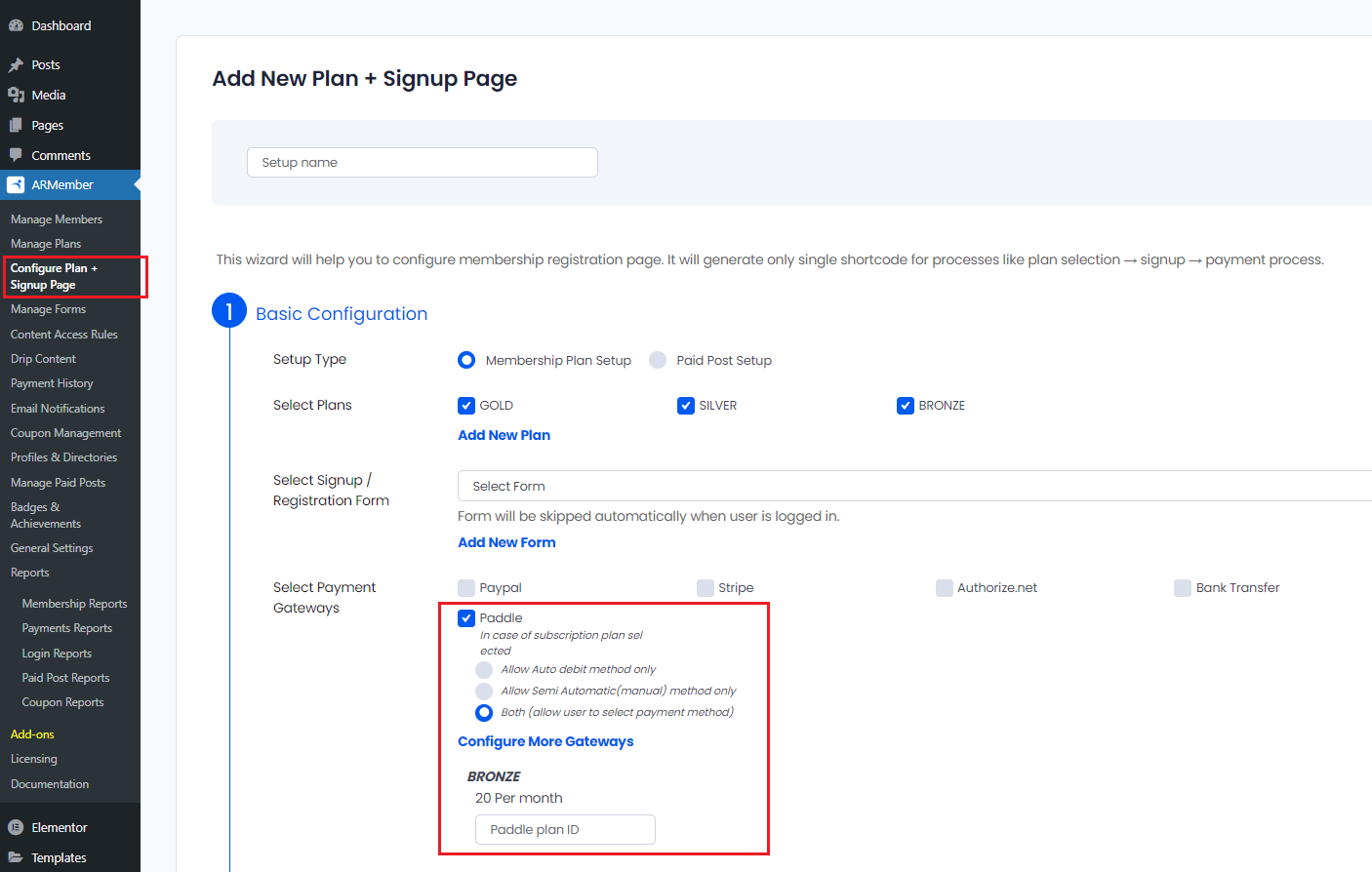Image resolution: width=1372 pixels, height=872 pixels.
Task: Click Configure More Gateways link
Action: pos(545,741)
